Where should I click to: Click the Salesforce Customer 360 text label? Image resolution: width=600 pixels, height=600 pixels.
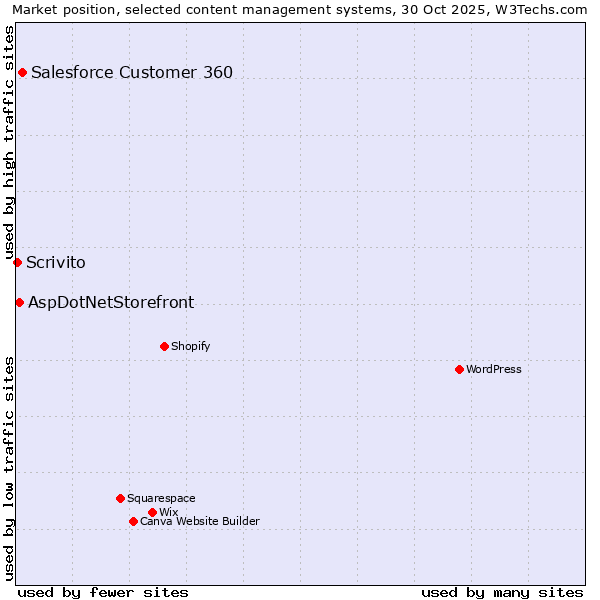click(x=132, y=72)
